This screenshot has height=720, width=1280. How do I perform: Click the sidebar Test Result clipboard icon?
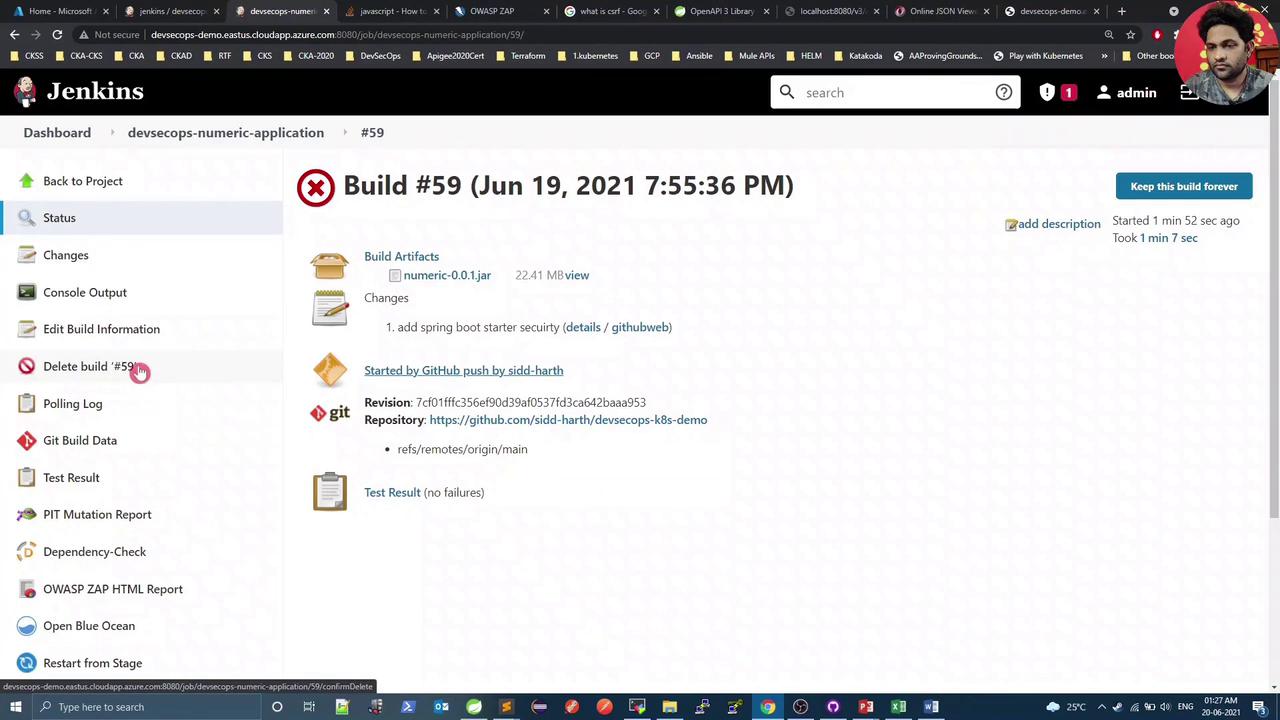(27, 477)
